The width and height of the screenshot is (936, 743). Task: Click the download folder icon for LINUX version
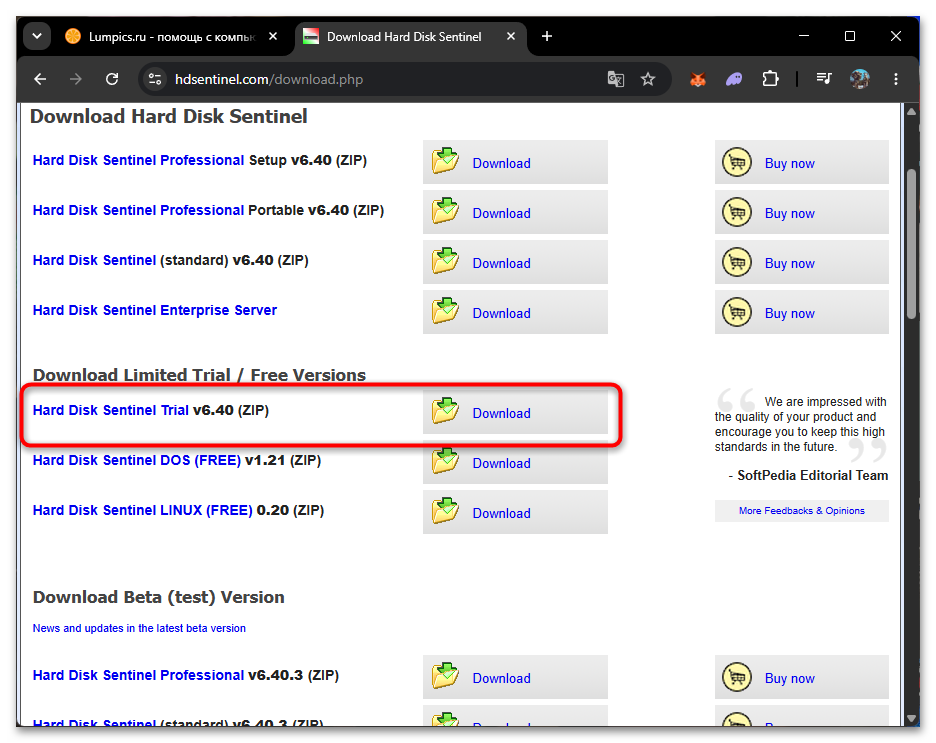(445, 511)
